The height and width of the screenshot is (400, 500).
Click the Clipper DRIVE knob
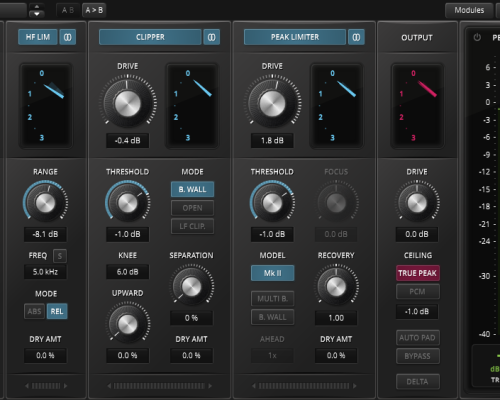(128, 103)
